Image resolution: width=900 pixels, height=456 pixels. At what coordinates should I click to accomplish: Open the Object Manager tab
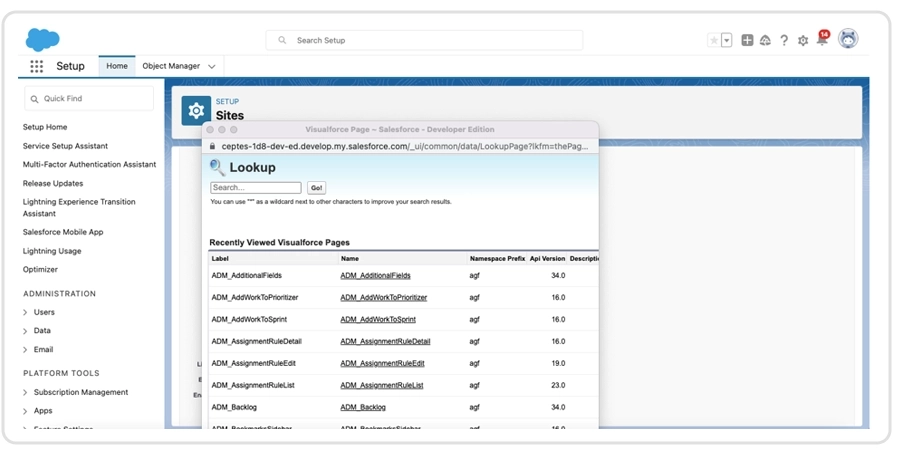click(x=171, y=66)
